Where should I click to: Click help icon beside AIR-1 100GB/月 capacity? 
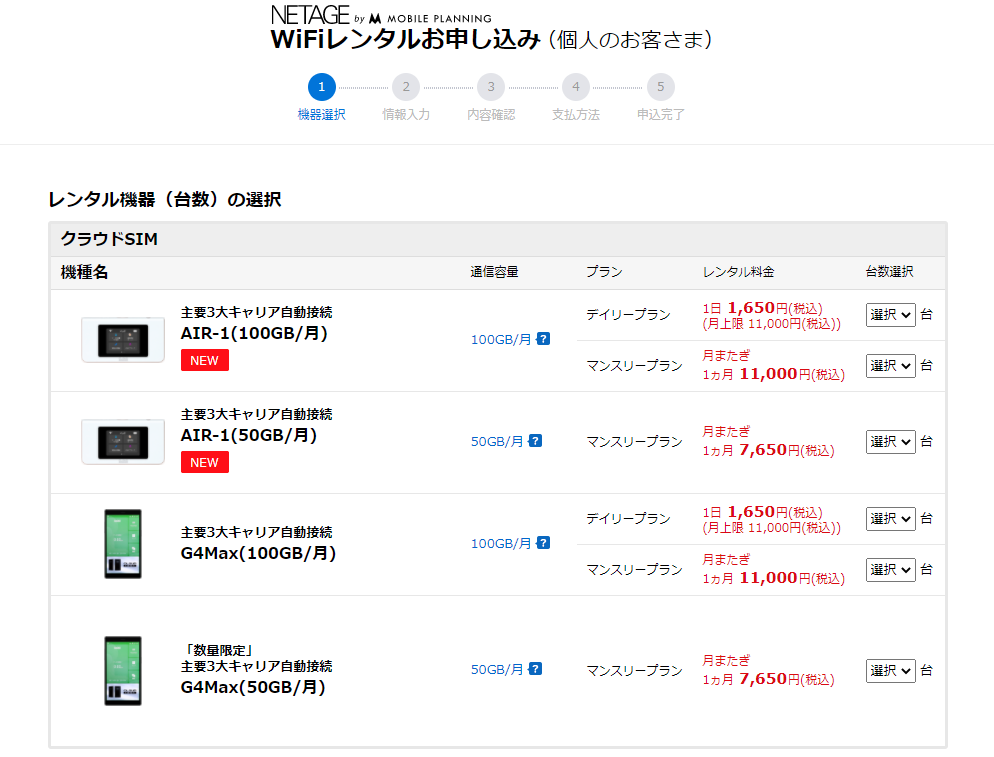(x=543, y=339)
